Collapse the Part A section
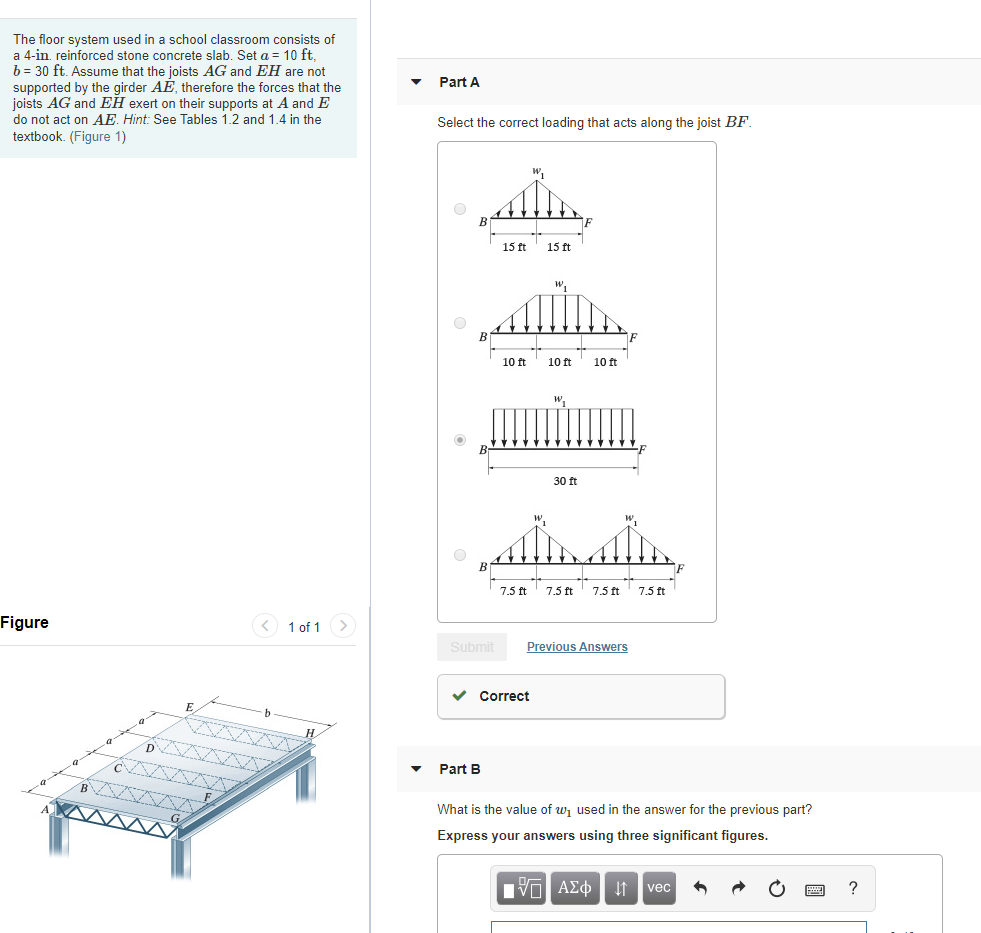981x933 pixels. [416, 82]
